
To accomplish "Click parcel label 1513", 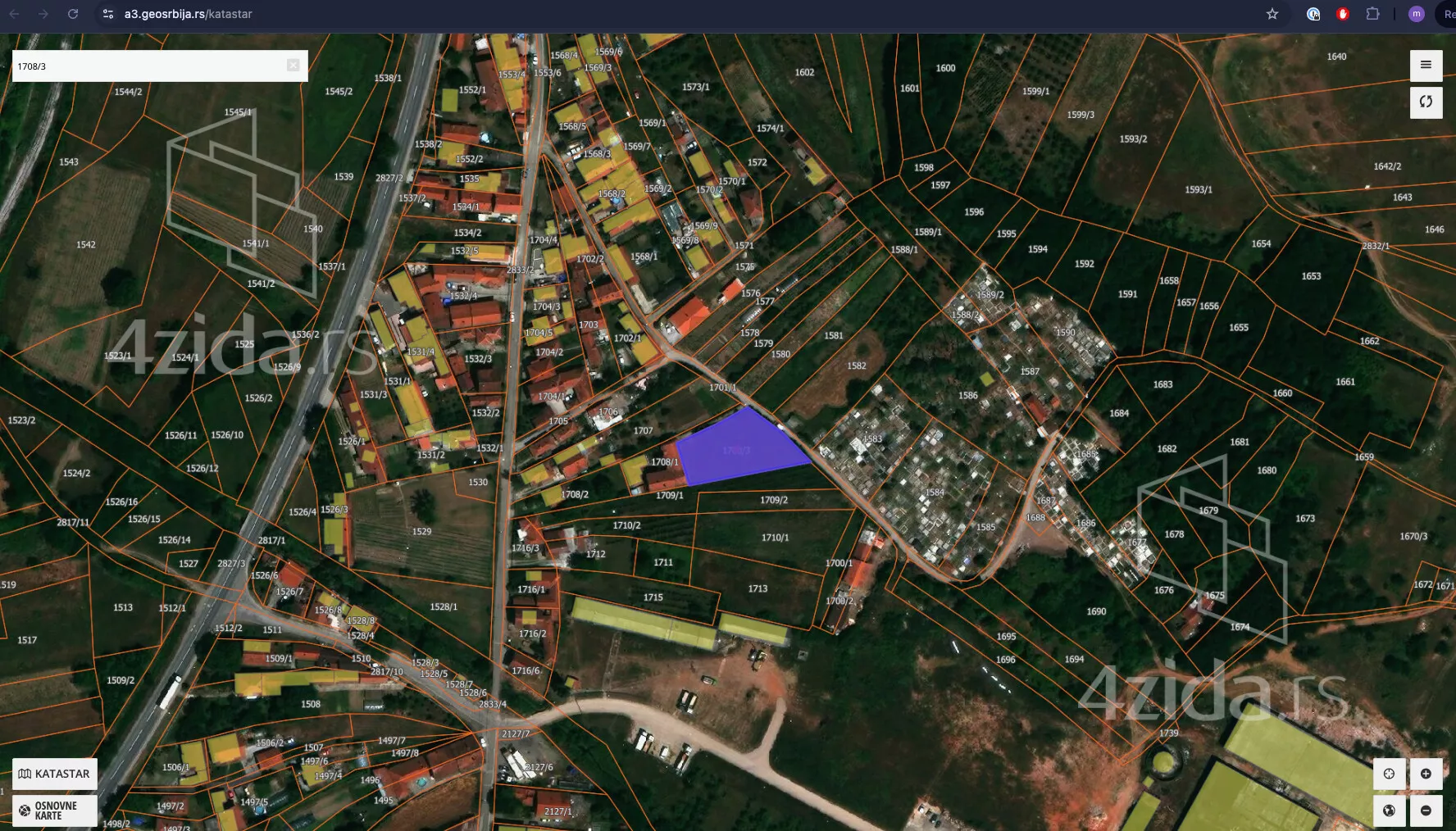I will coord(123,607).
